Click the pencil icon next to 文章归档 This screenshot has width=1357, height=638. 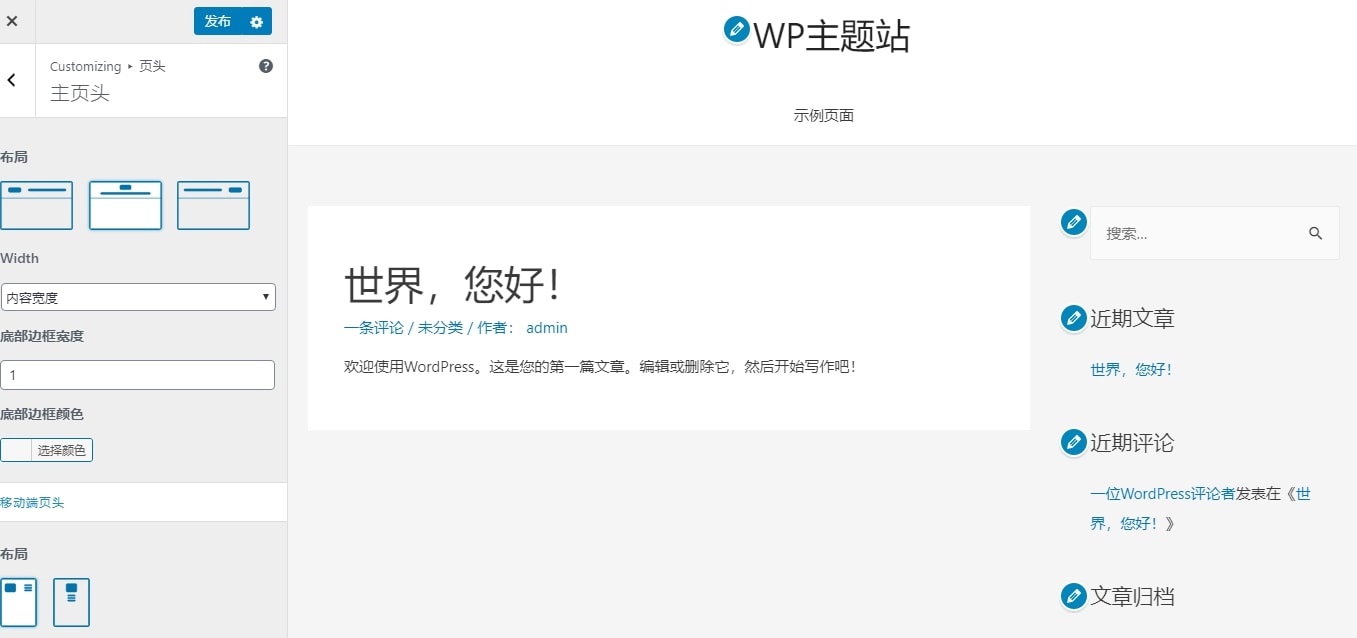click(x=1073, y=595)
